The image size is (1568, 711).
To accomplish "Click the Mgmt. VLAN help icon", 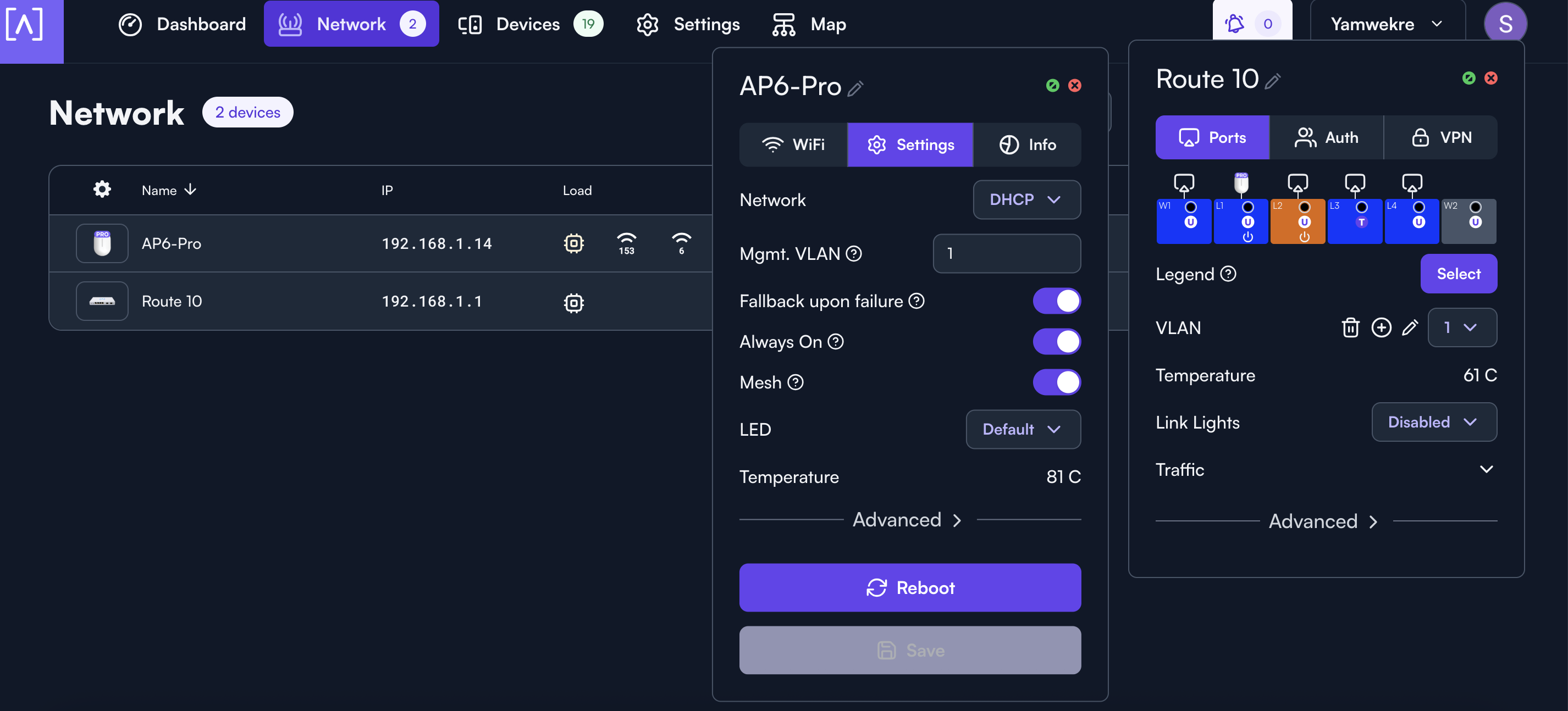I will [x=854, y=254].
